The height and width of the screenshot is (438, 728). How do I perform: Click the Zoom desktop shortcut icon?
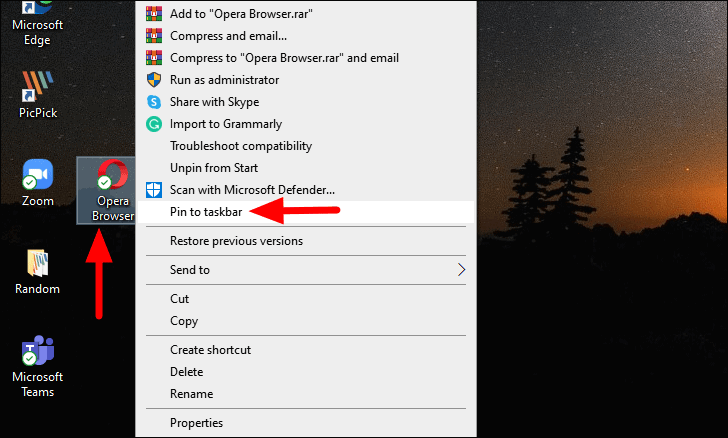click(38, 183)
